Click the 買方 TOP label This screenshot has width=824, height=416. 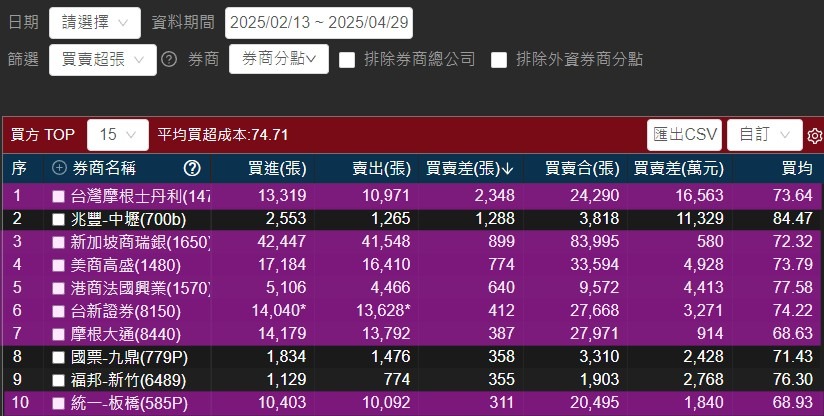(43, 135)
